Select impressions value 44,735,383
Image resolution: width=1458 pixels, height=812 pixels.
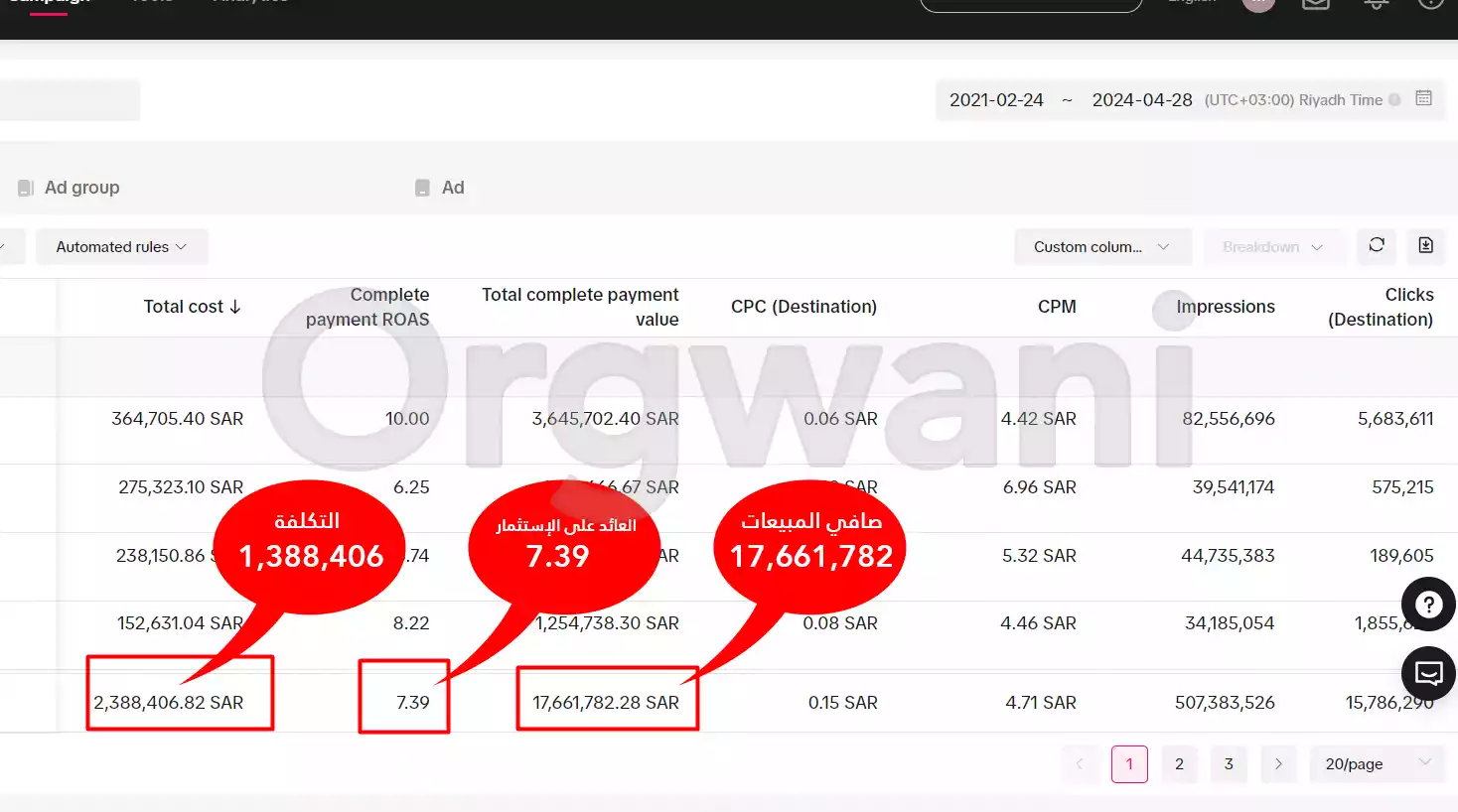[x=1228, y=556]
